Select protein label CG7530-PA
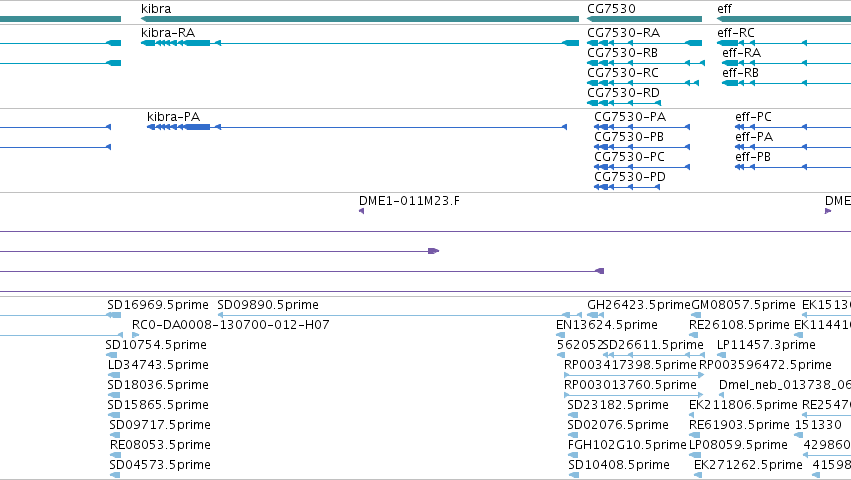The height and width of the screenshot is (480, 851). [630, 117]
